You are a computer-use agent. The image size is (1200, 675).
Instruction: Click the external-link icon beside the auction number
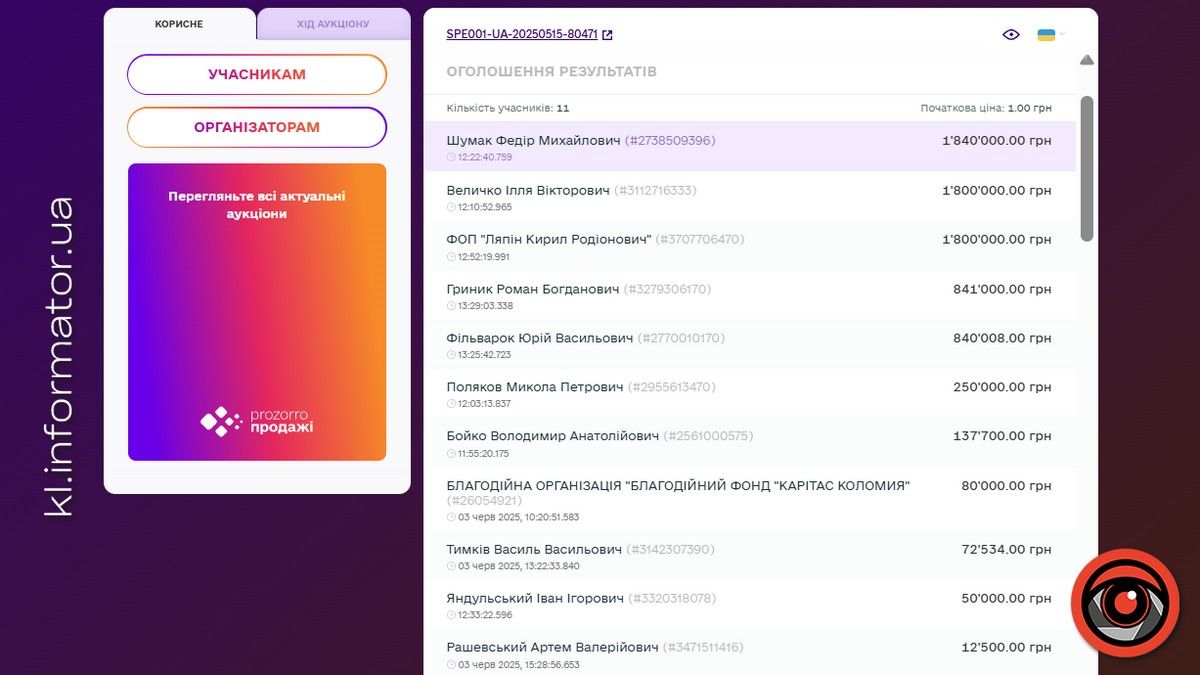click(607, 33)
